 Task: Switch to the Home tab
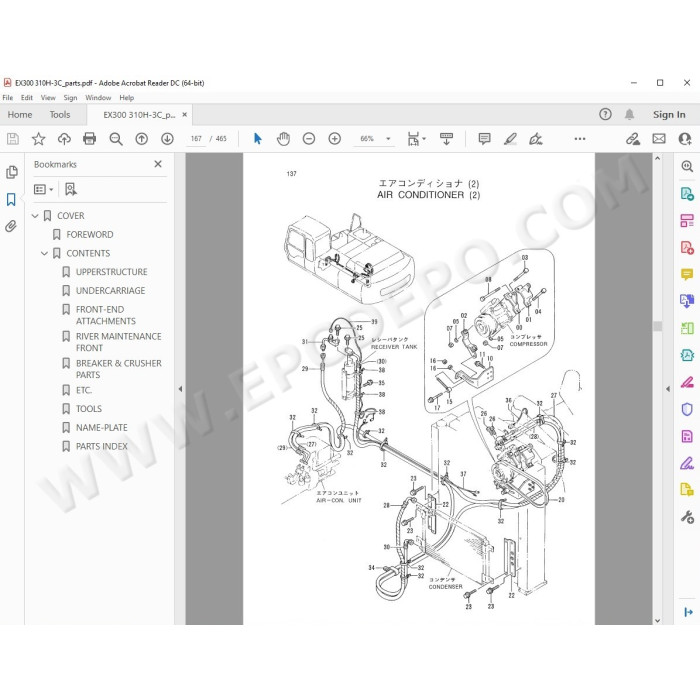pyautogui.click(x=20, y=115)
